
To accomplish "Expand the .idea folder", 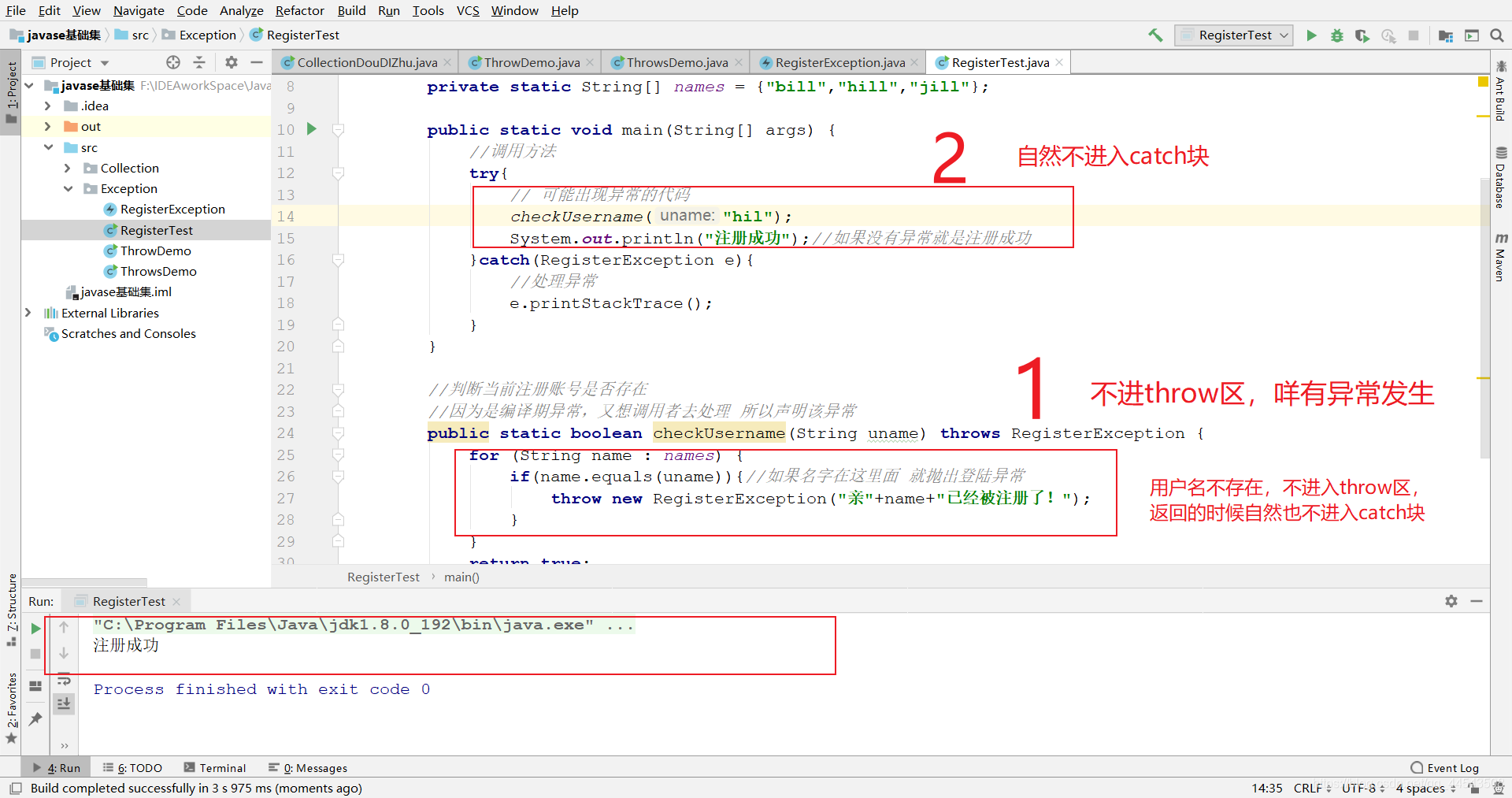I will (x=48, y=106).
